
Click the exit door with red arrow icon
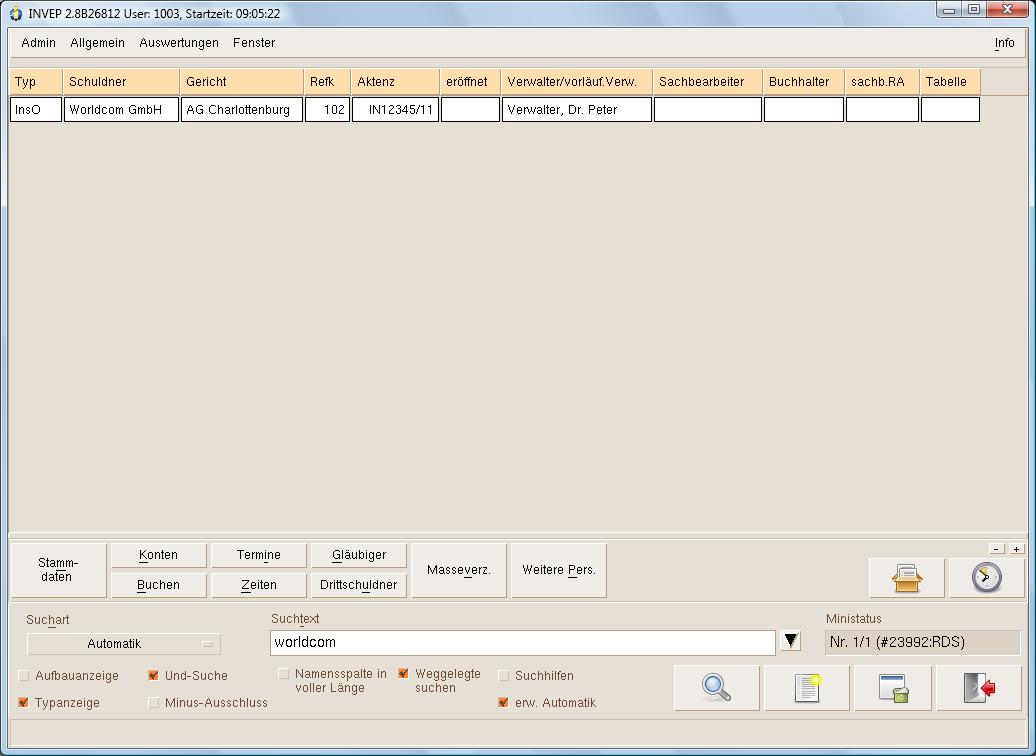tap(979, 688)
